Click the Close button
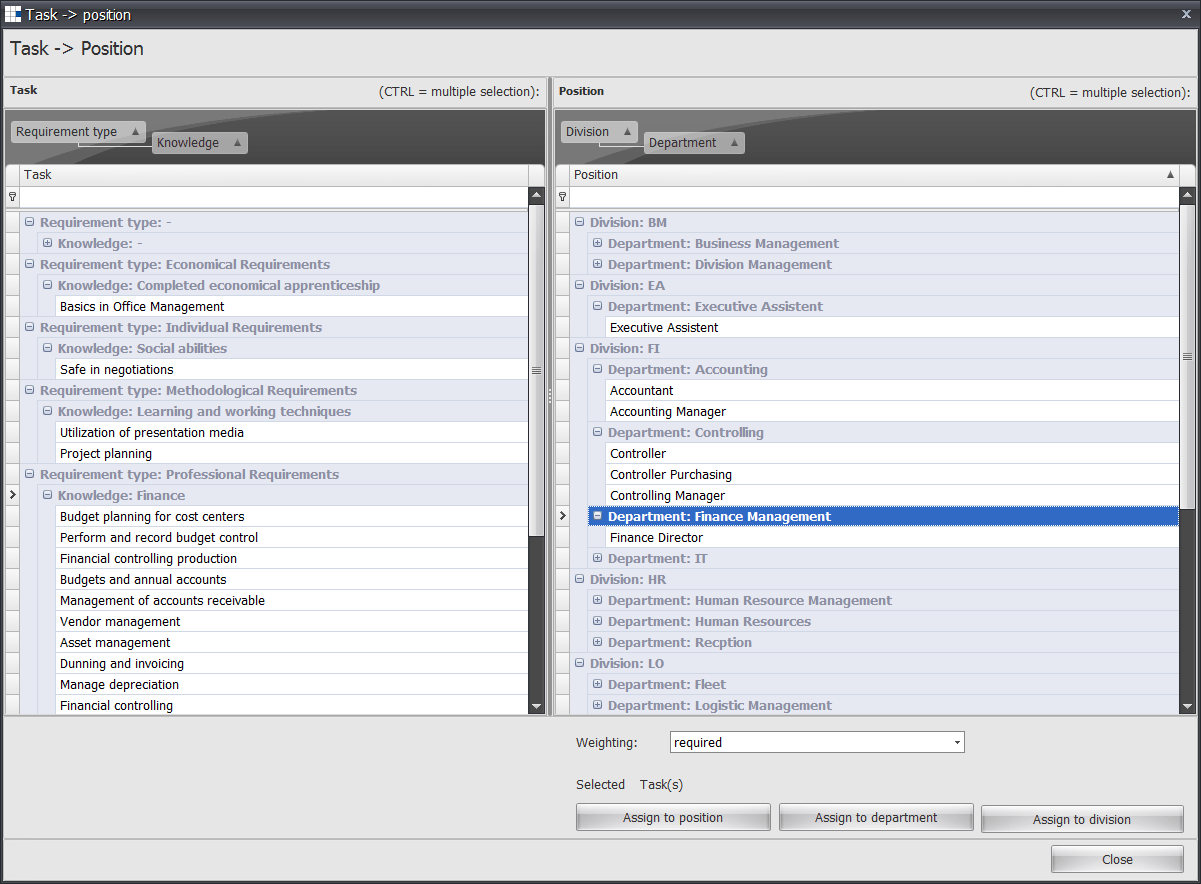This screenshot has width=1201, height=884. coord(1117,860)
